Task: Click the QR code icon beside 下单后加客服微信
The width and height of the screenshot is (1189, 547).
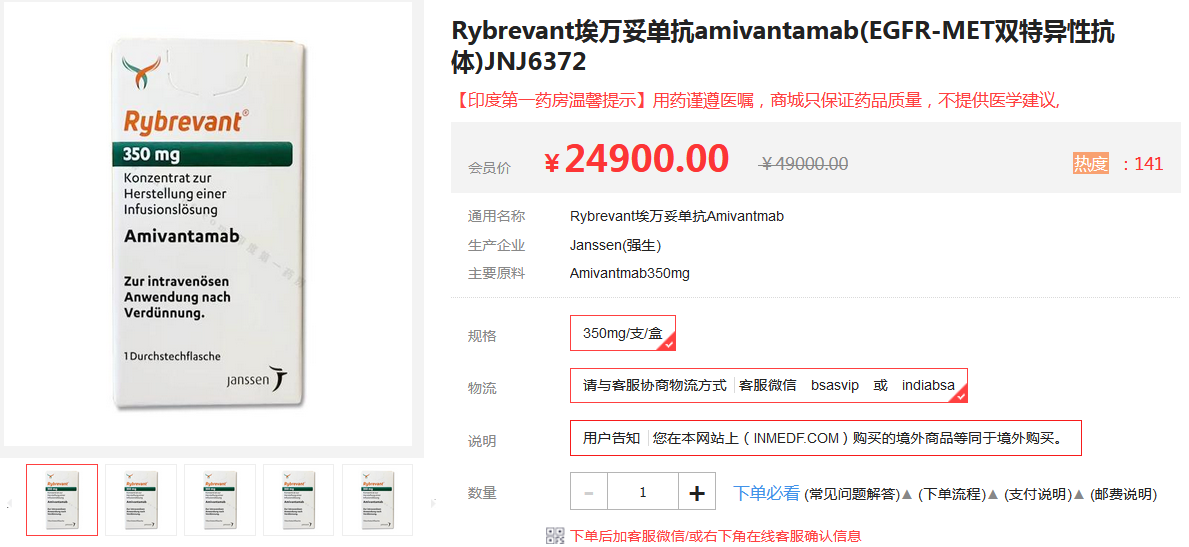Action: coord(555,536)
